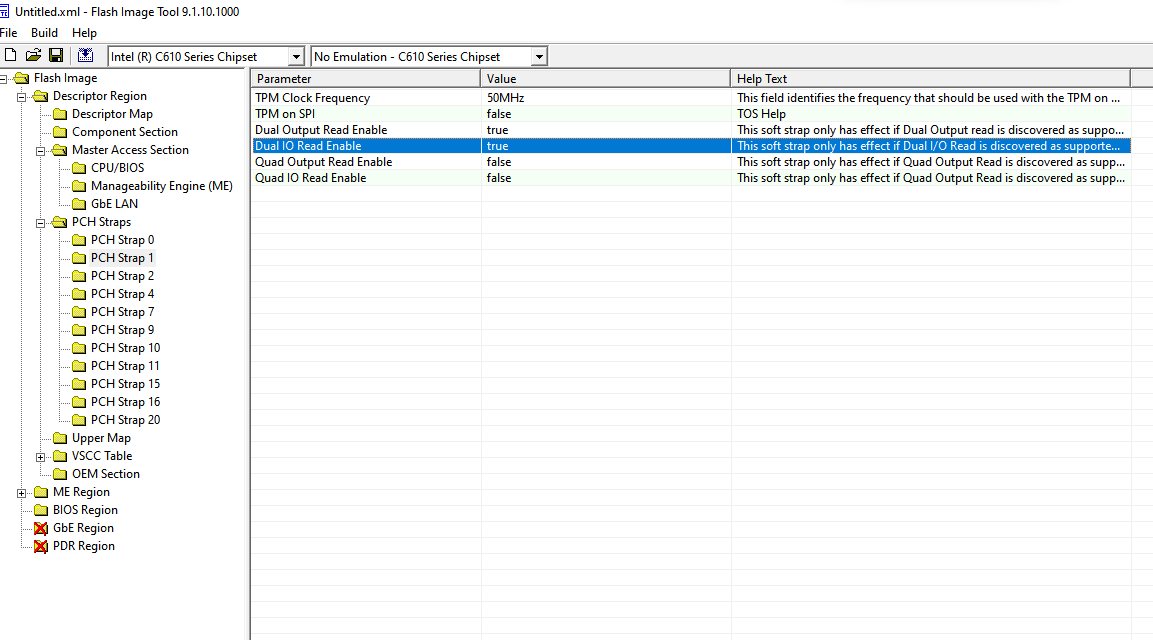The height and width of the screenshot is (640, 1153).
Task: Click the disabled PDR Region red-X icon
Action: coord(41,546)
